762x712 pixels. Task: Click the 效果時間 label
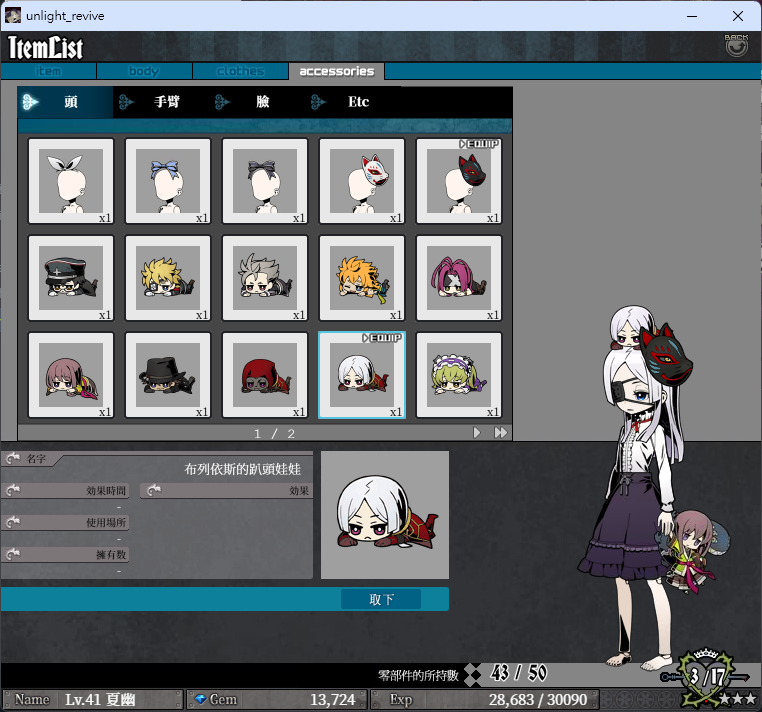(x=106, y=491)
